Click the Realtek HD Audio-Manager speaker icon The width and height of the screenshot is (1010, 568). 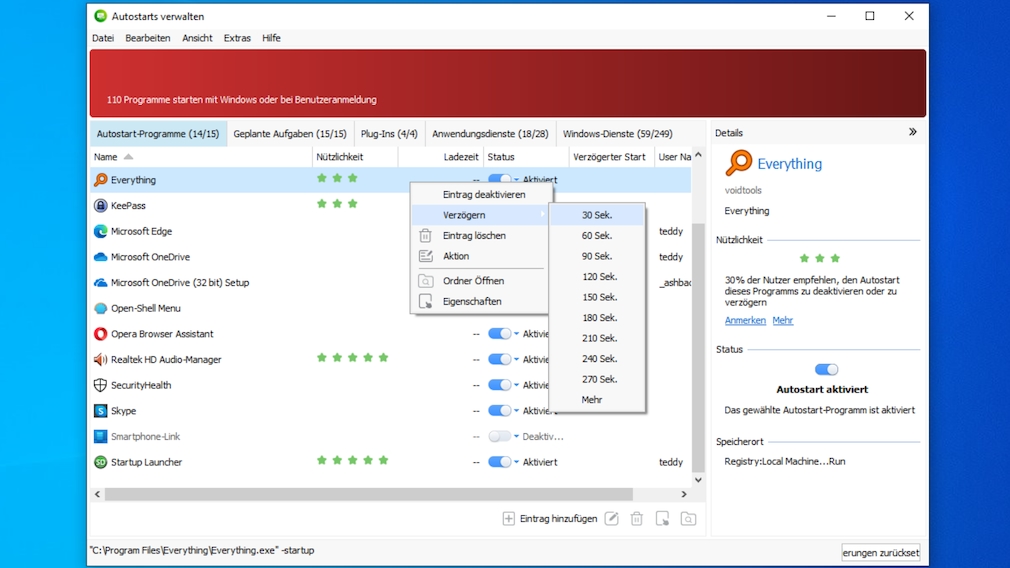[x=100, y=359]
